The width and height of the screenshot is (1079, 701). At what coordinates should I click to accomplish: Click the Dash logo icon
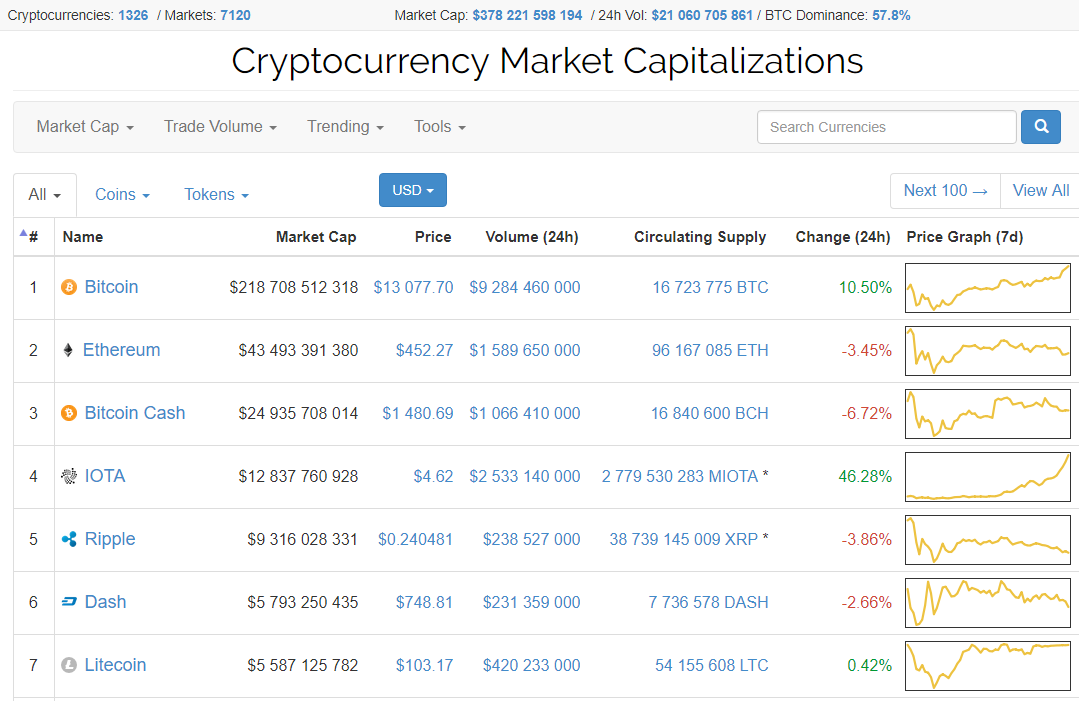[69, 603]
